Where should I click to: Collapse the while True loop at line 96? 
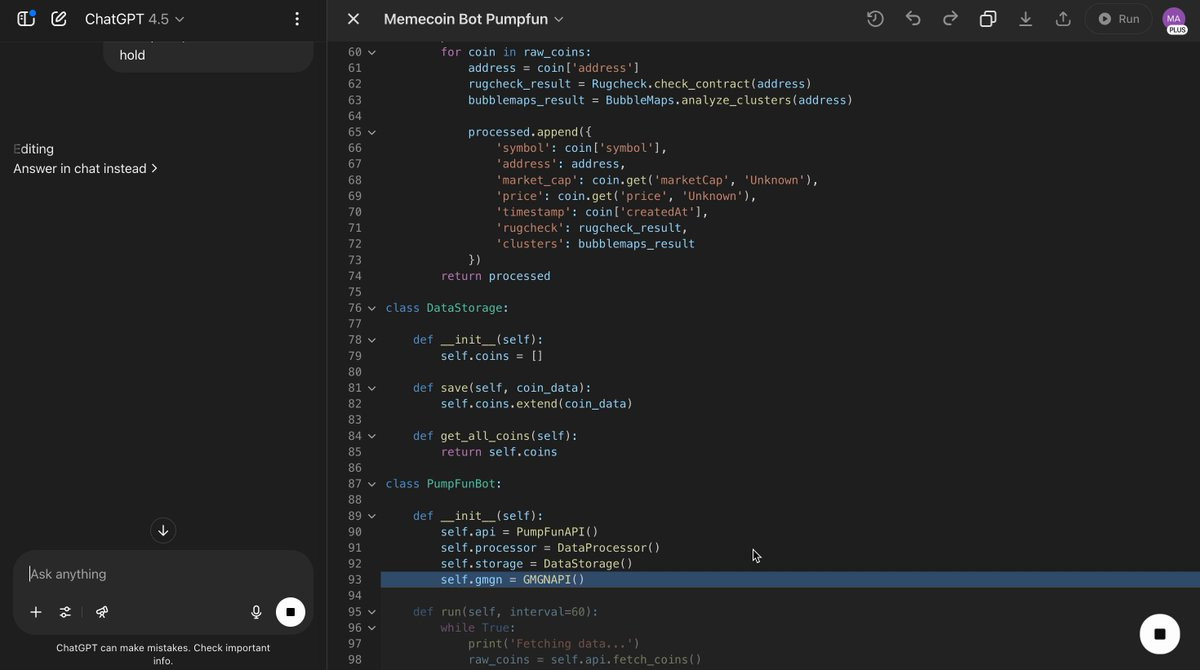pos(372,628)
